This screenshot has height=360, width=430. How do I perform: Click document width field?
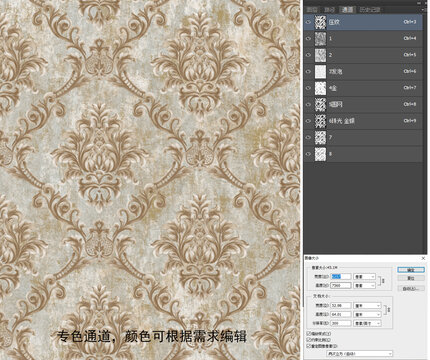coord(341,305)
